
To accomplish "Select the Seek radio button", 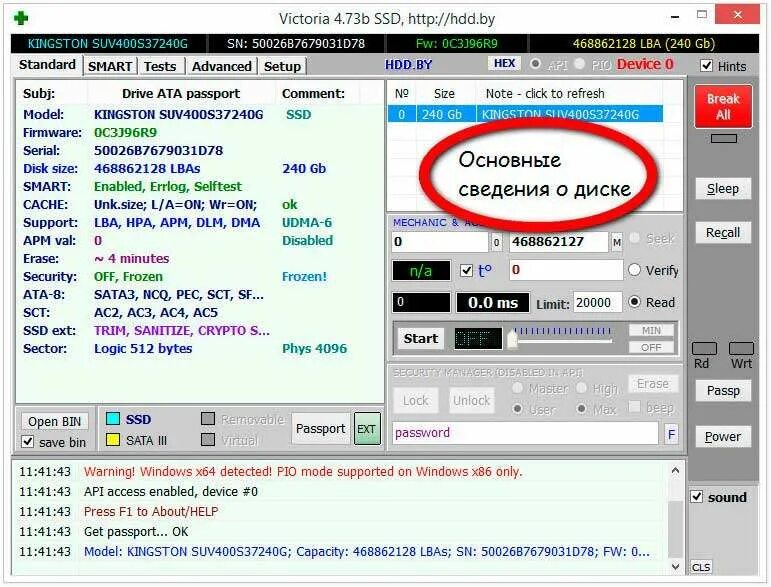I will (635, 238).
